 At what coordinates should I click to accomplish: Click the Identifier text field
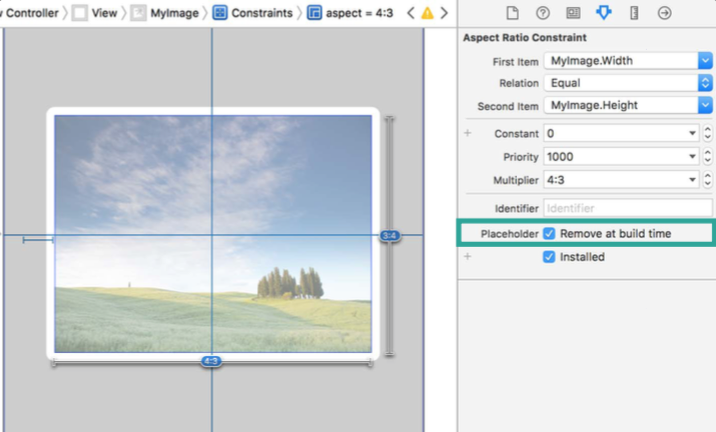click(x=628, y=208)
